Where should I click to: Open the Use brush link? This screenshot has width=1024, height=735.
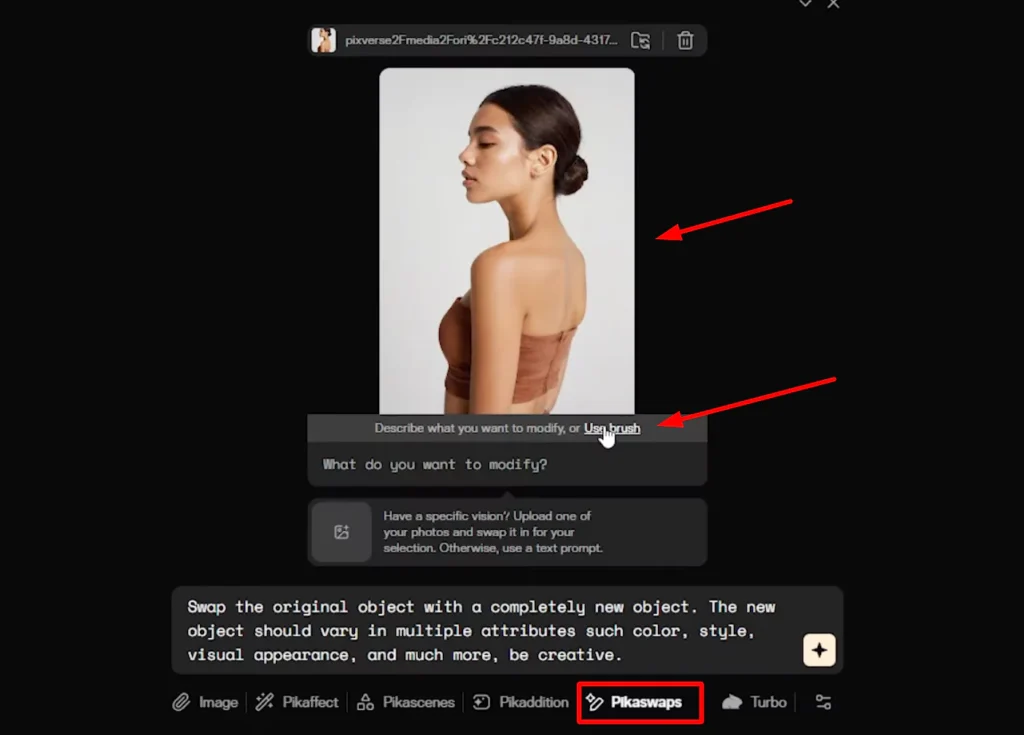[x=612, y=429]
